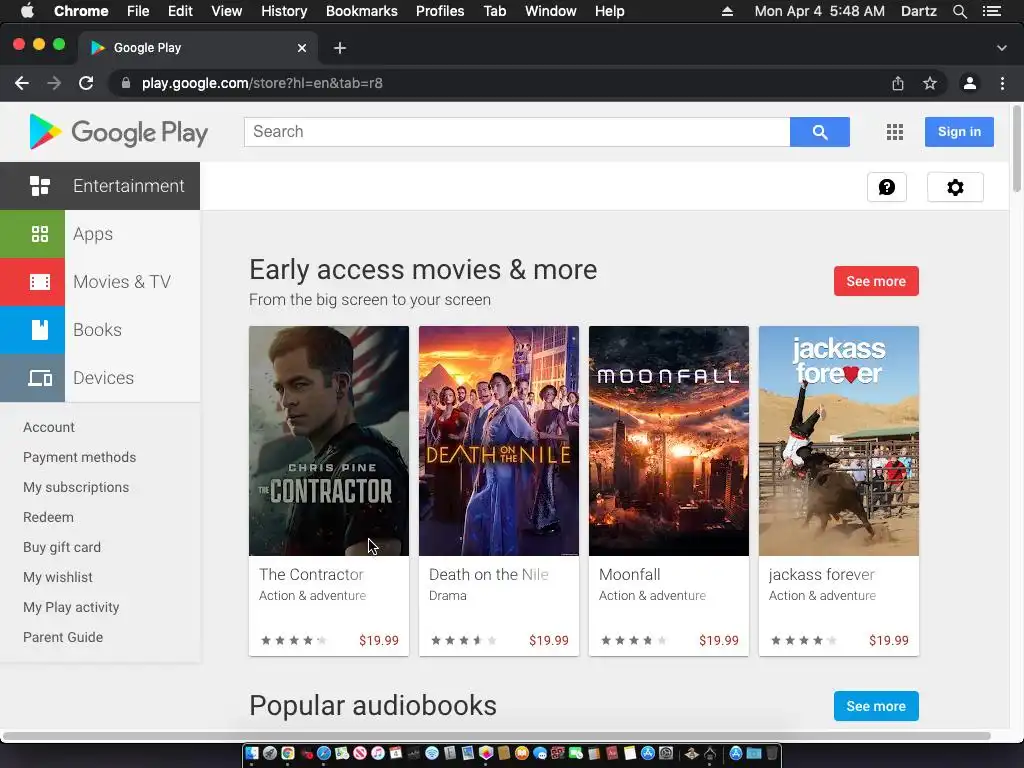Bookmark this page with the star icon
The width and height of the screenshot is (1024, 768).
930,83
